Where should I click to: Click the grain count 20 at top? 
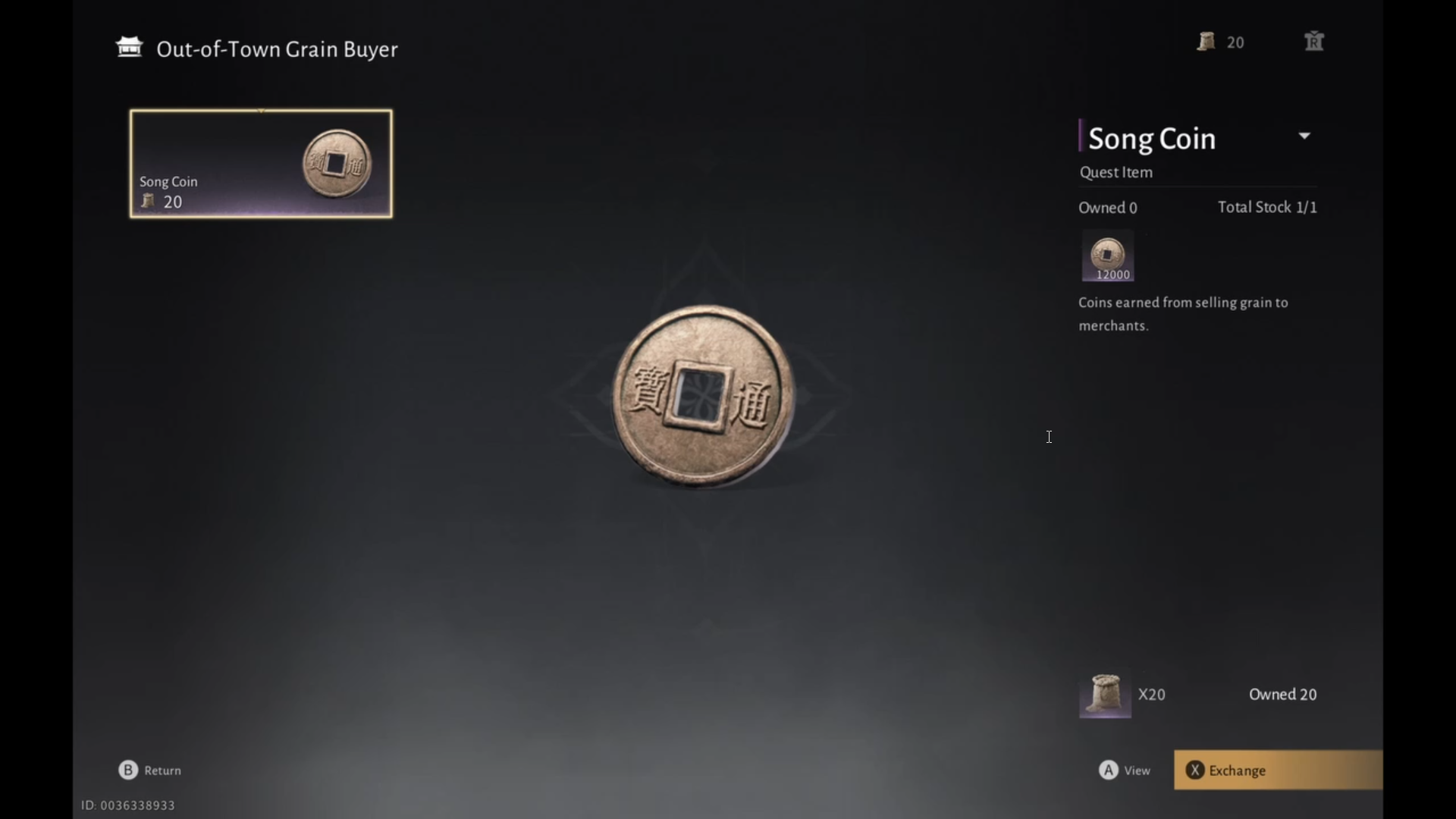1235,42
